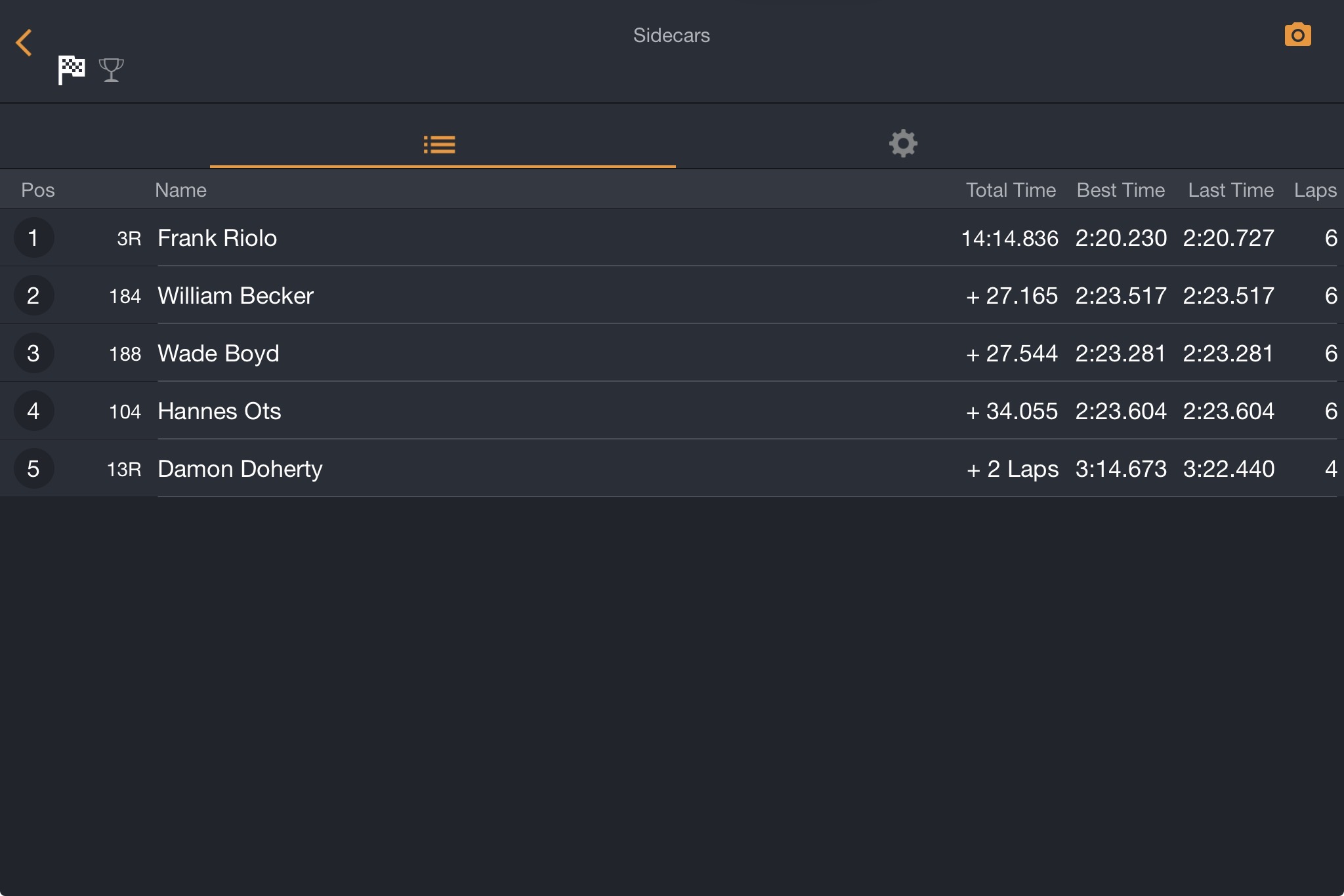This screenshot has width=1344, height=896.
Task: Tap the checkered flag race icon
Action: pos(72,70)
